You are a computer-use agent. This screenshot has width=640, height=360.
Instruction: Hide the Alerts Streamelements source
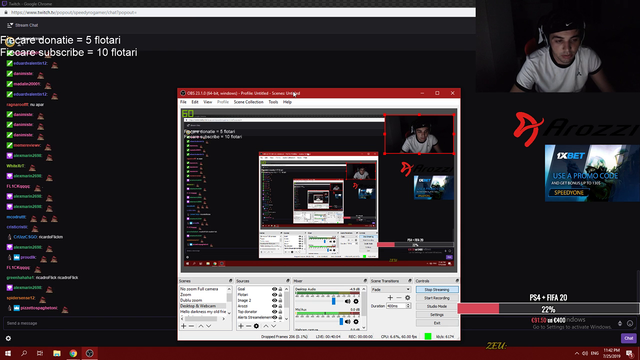(x=274, y=318)
